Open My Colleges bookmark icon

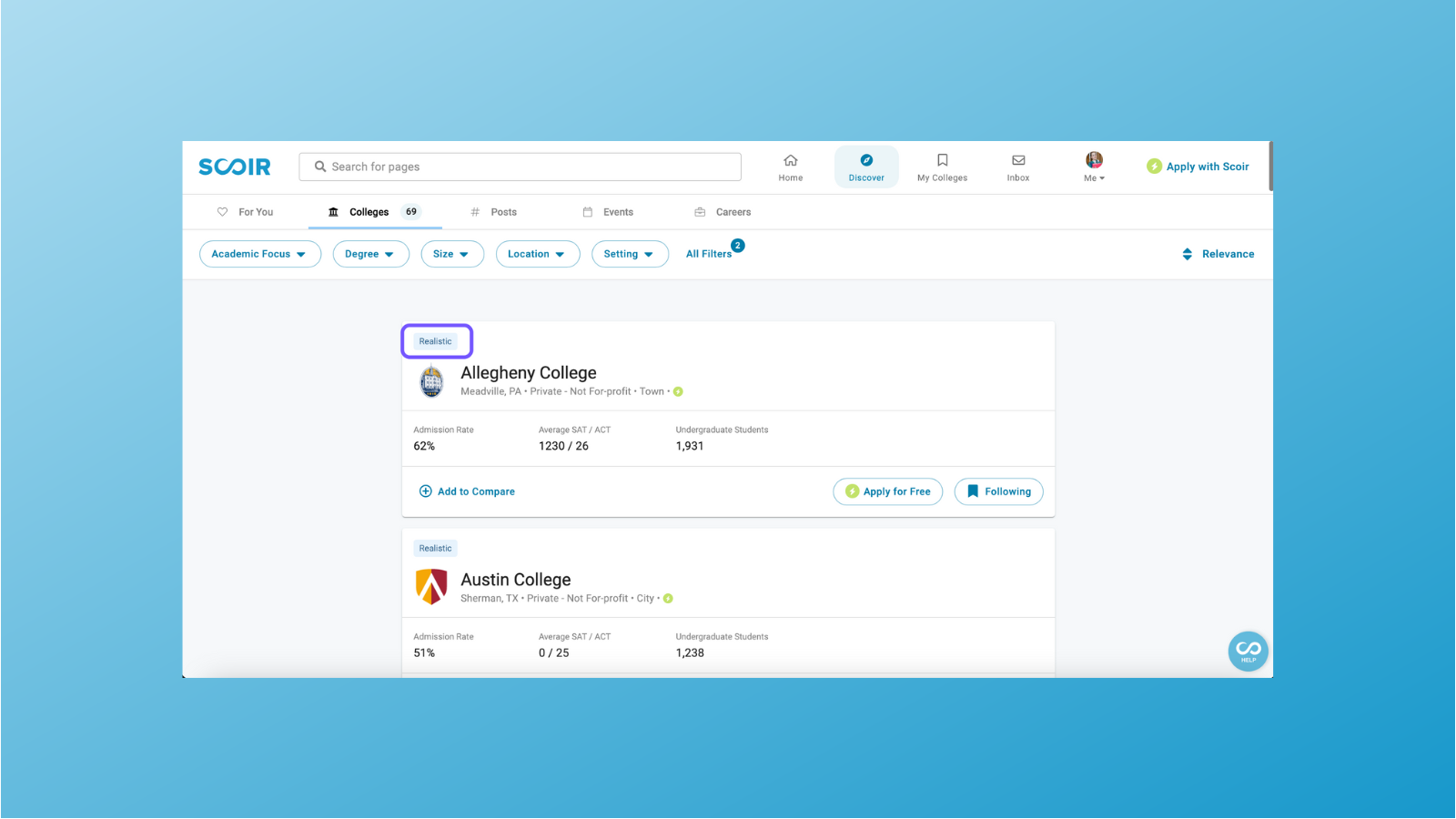pos(942,166)
